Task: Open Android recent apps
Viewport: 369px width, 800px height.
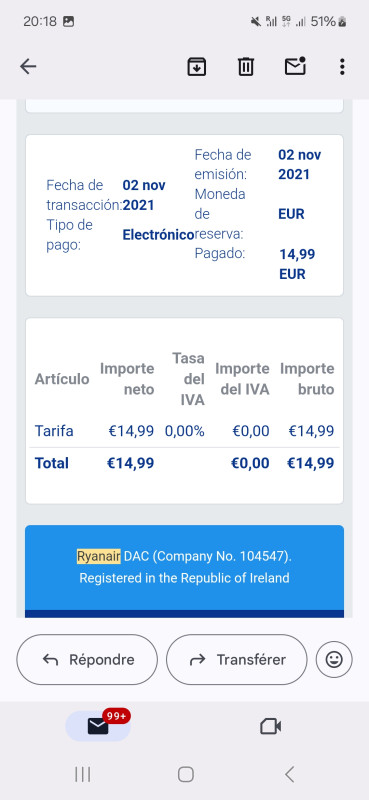Action: click(83, 774)
